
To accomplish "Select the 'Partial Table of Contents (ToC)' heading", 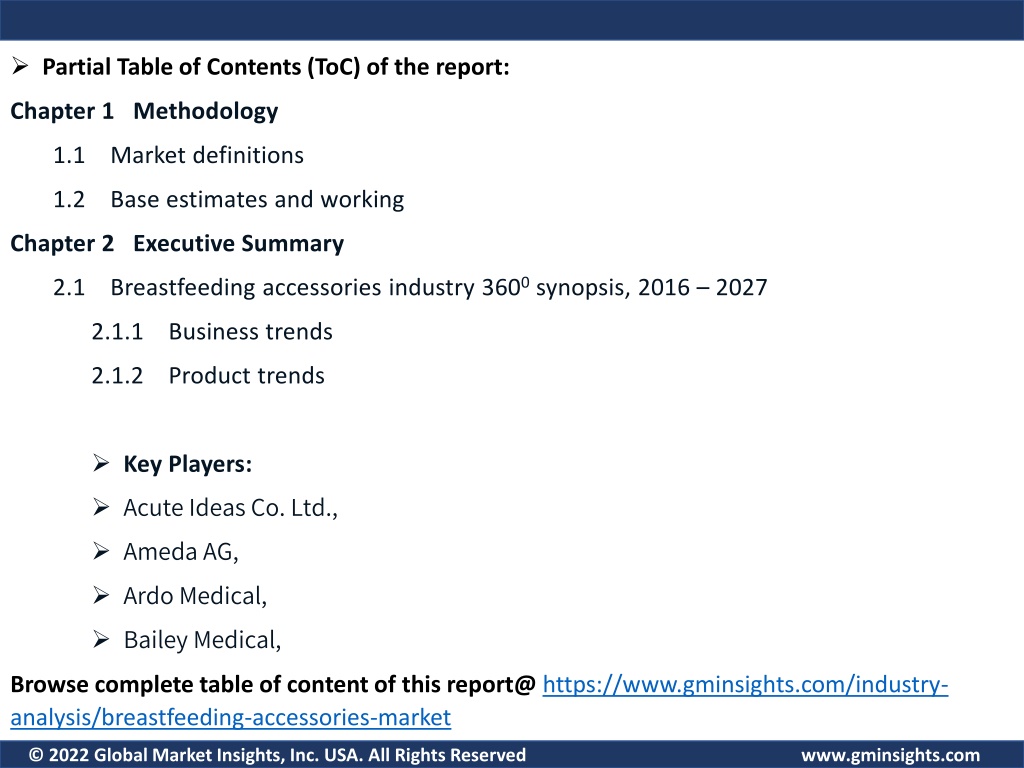I will click(276, 67).
